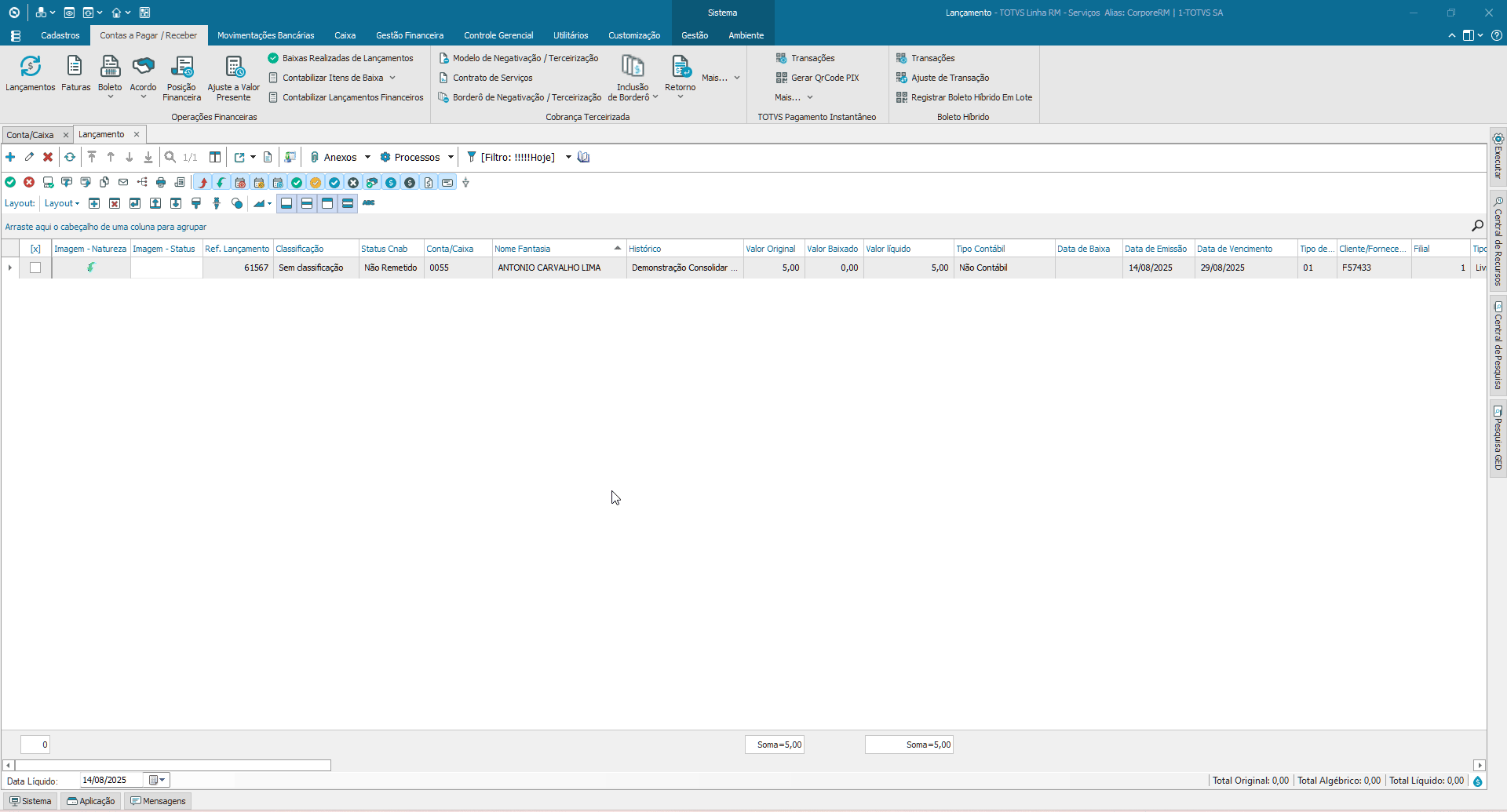Delete record with red X icon
The image size is (1507, 812).
tap(48, 157)
